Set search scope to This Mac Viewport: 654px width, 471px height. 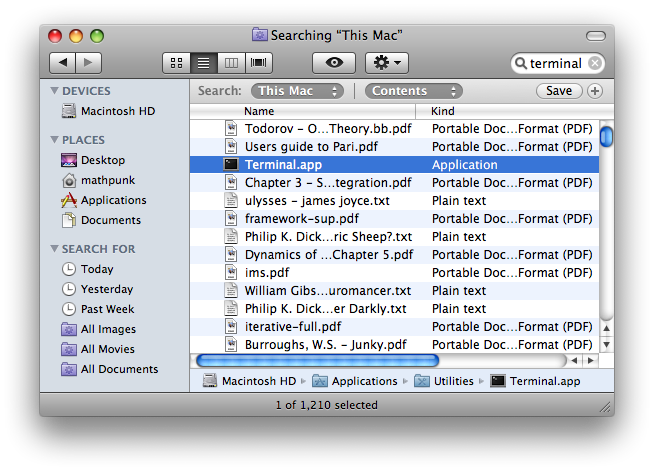297,91
